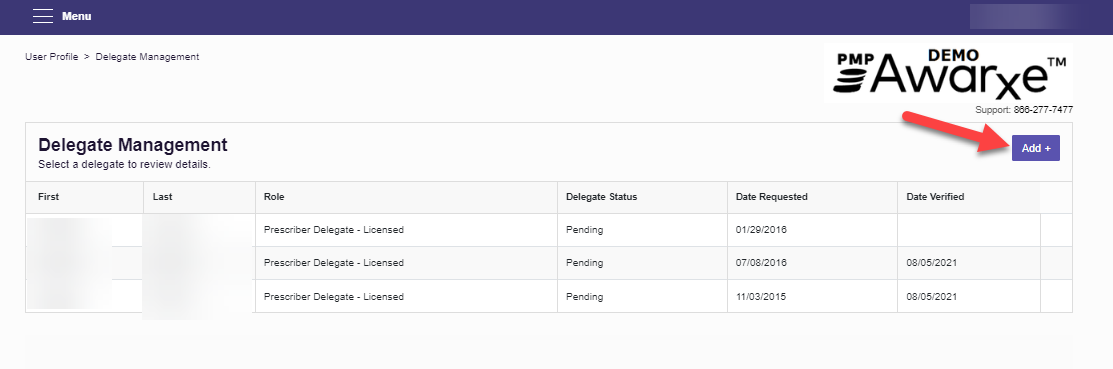Click Pending status in 07/08/2016 row
Image resolution: width=1113 pixels, height=369 pixels.
[x=584, y=263]
